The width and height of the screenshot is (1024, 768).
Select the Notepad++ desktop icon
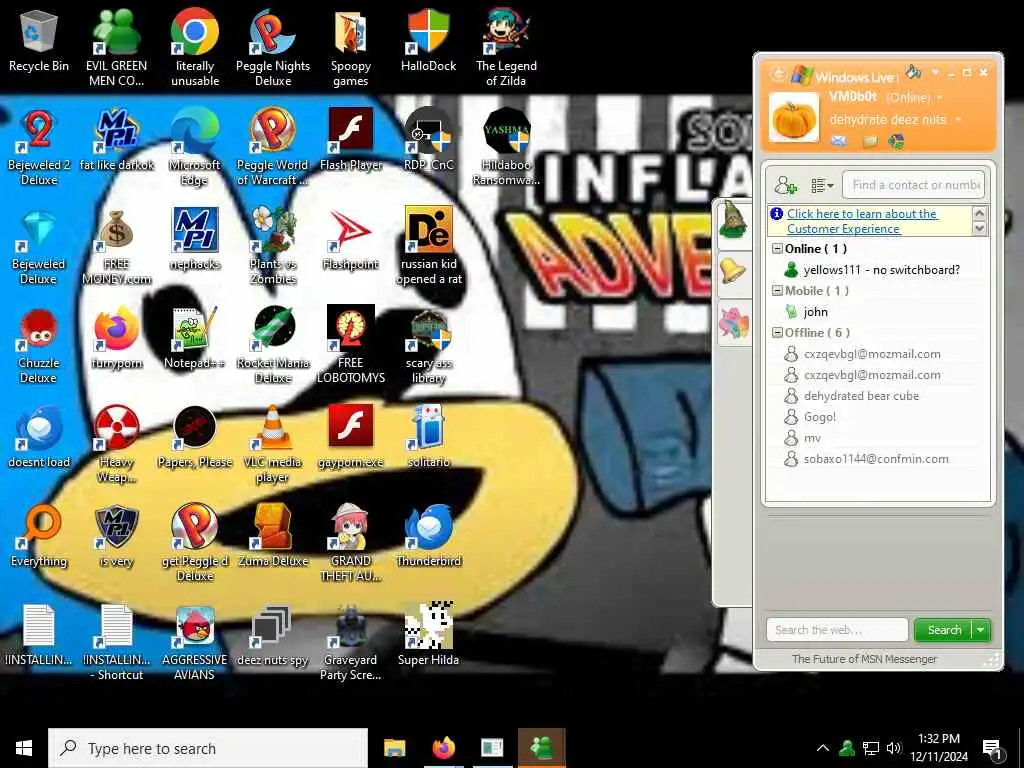tap(195, 338)
